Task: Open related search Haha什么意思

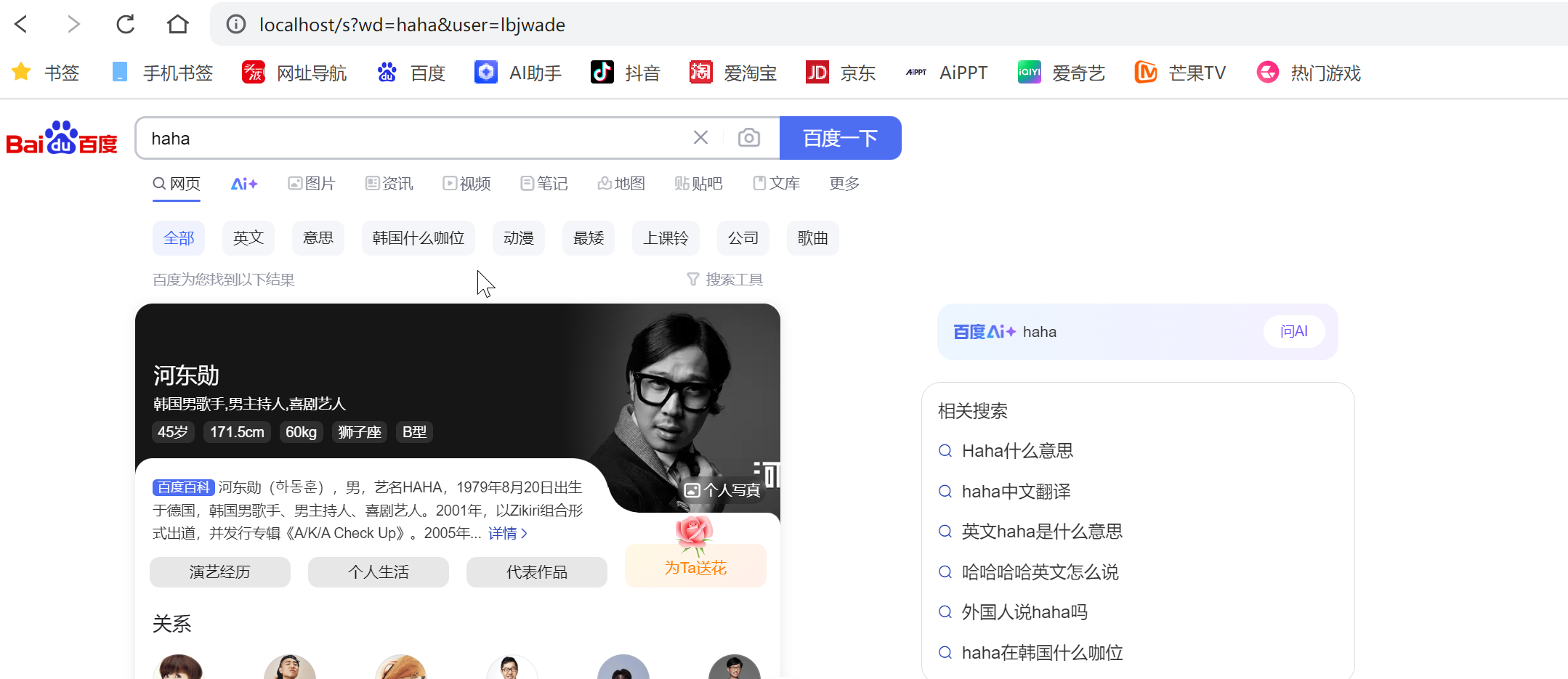Action: [x=1017, y=451]
